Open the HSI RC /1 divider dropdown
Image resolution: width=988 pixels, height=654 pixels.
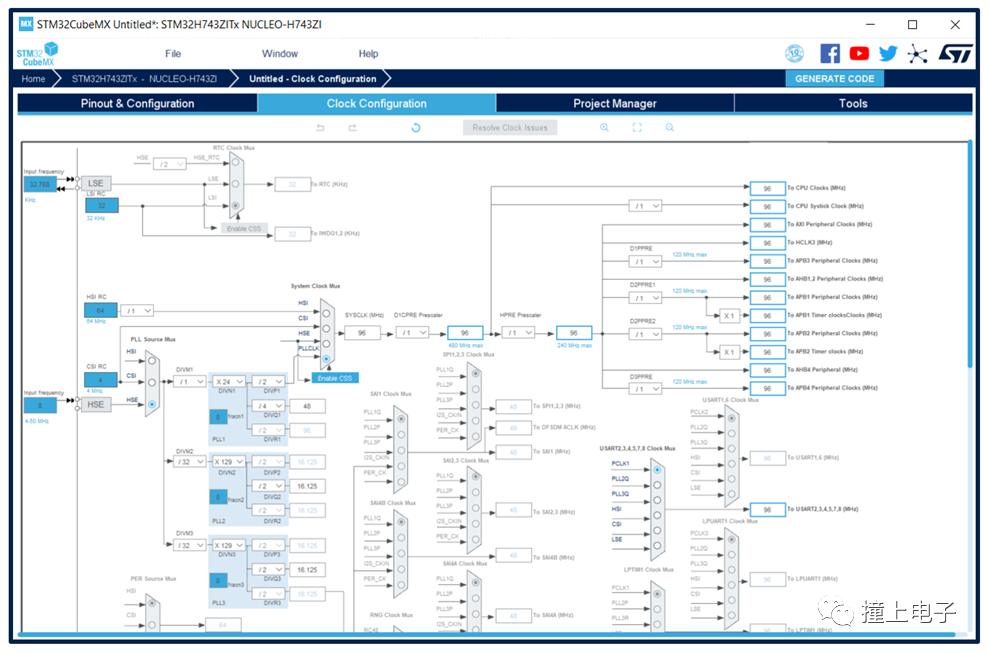click(x=138, y=311)
